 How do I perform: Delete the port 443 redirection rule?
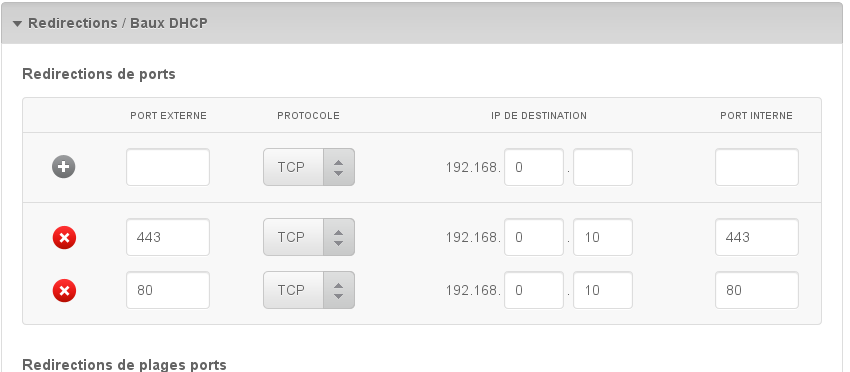point(64,238)
